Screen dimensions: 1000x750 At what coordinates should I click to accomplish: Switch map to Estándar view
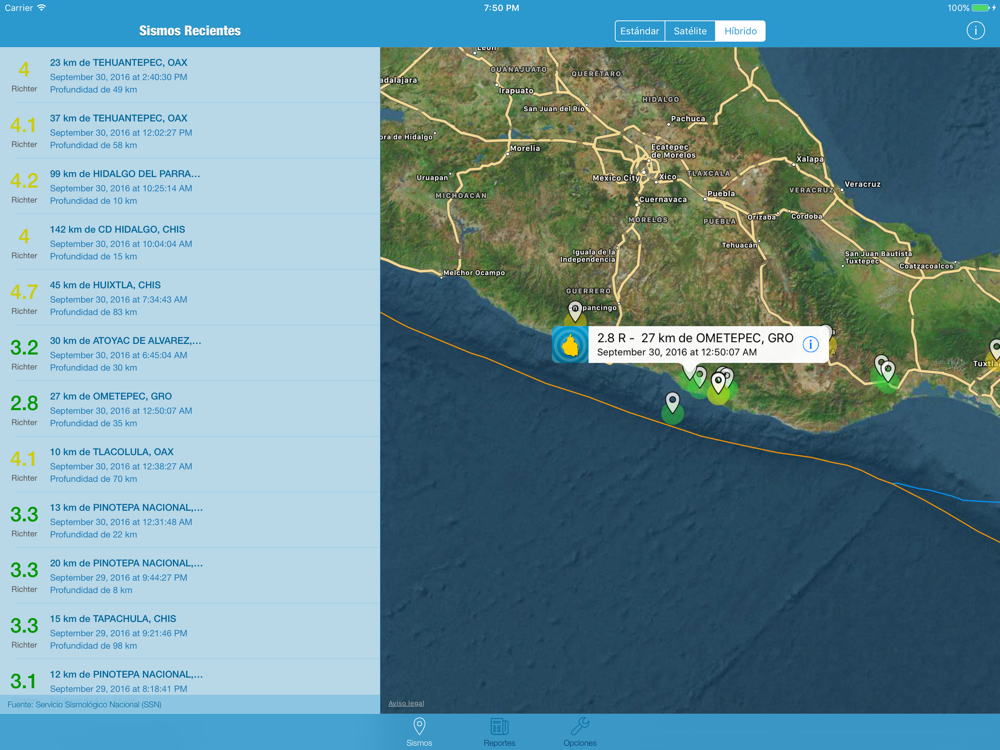(x=640, y=31)
